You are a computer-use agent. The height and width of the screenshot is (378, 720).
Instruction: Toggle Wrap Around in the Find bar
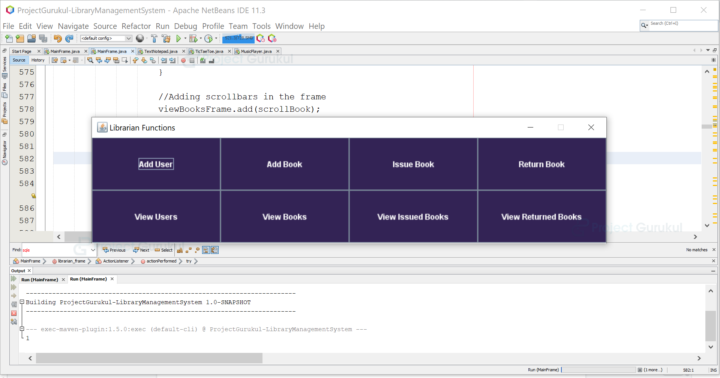pos(214,250)
